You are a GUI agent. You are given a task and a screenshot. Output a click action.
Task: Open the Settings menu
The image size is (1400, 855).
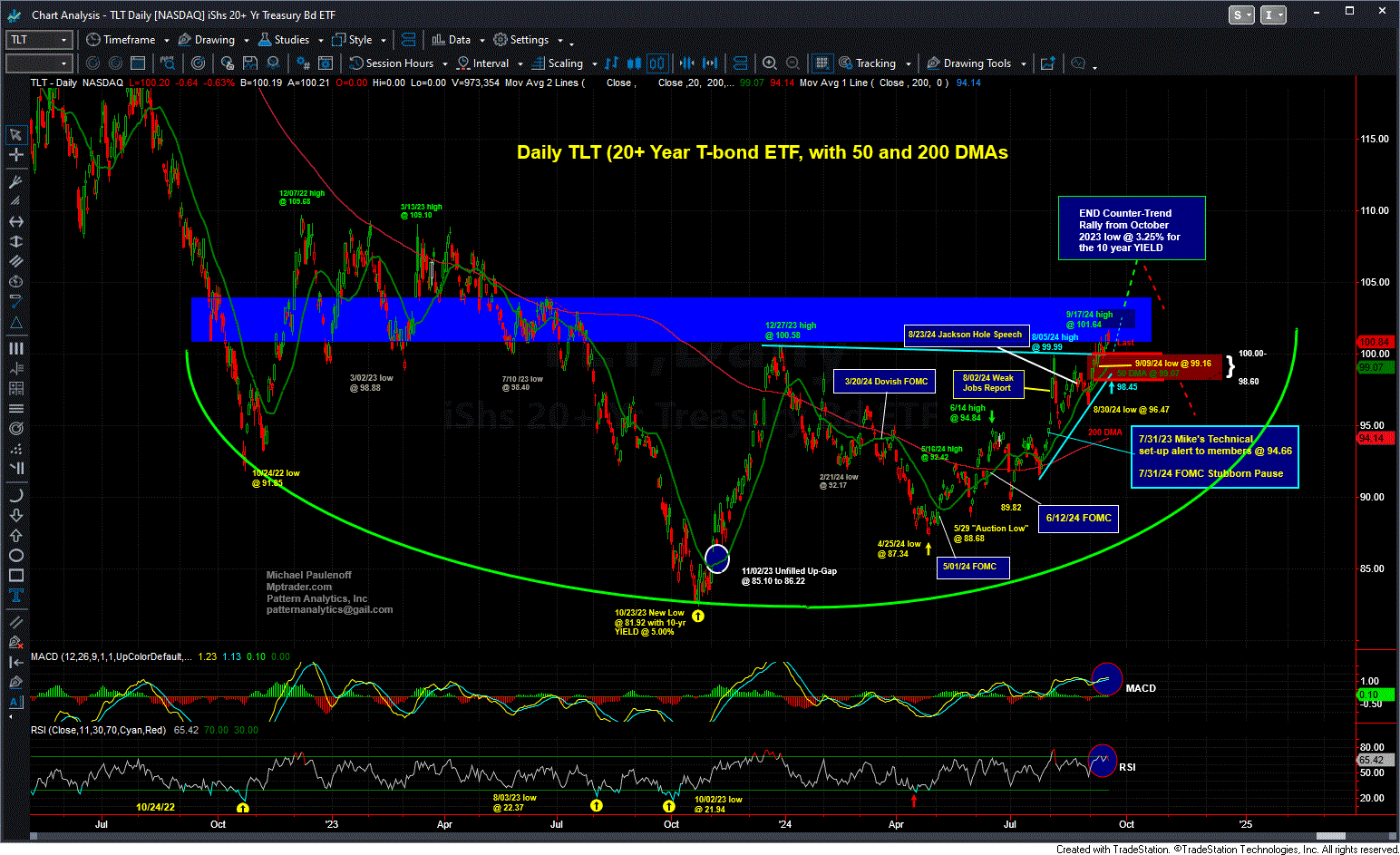click(x=528, y=40)
